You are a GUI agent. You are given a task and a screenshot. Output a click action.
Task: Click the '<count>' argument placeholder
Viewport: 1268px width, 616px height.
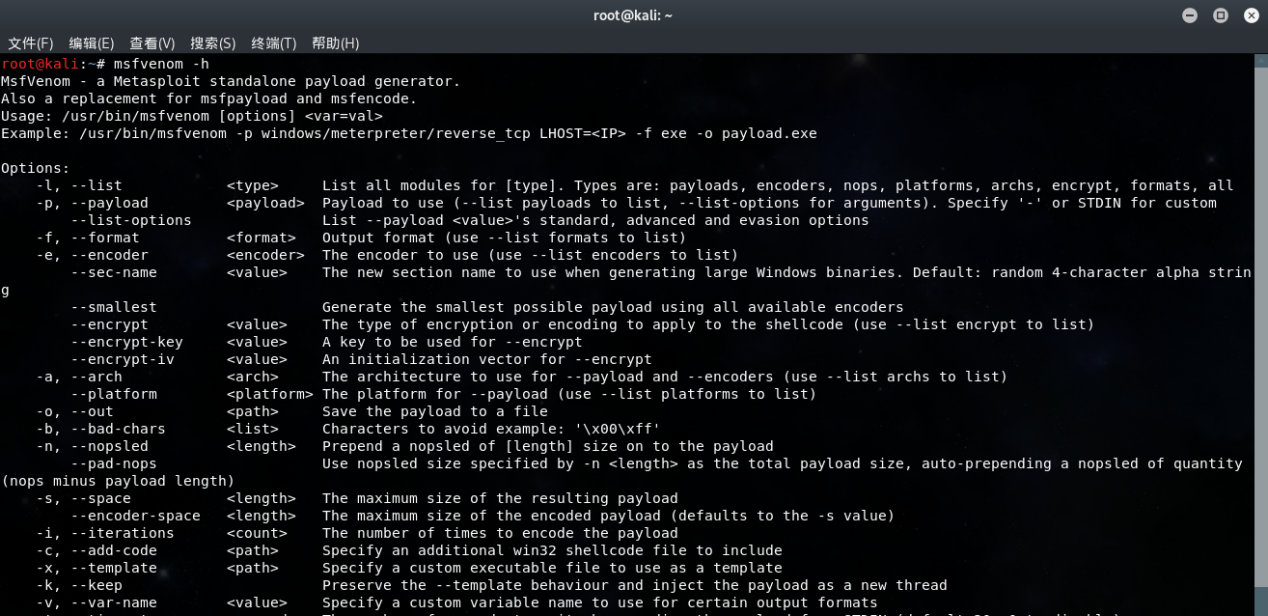pyautogui.click(x=257, y=533)
